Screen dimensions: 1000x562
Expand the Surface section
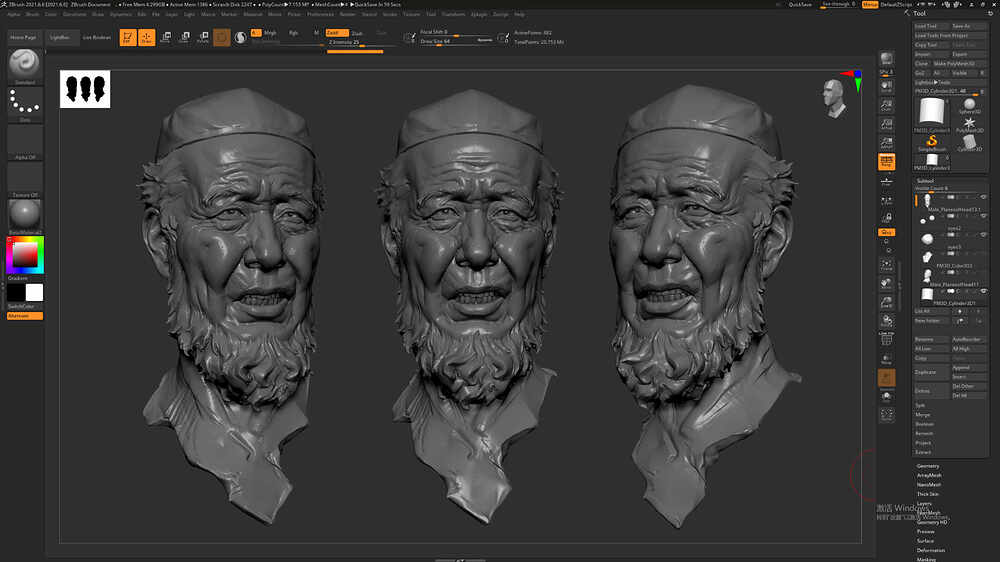point(925,541)
